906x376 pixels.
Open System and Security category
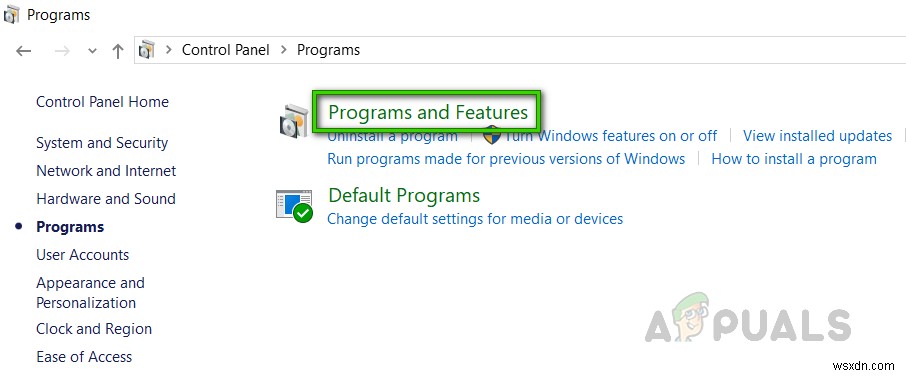(102, 143)
